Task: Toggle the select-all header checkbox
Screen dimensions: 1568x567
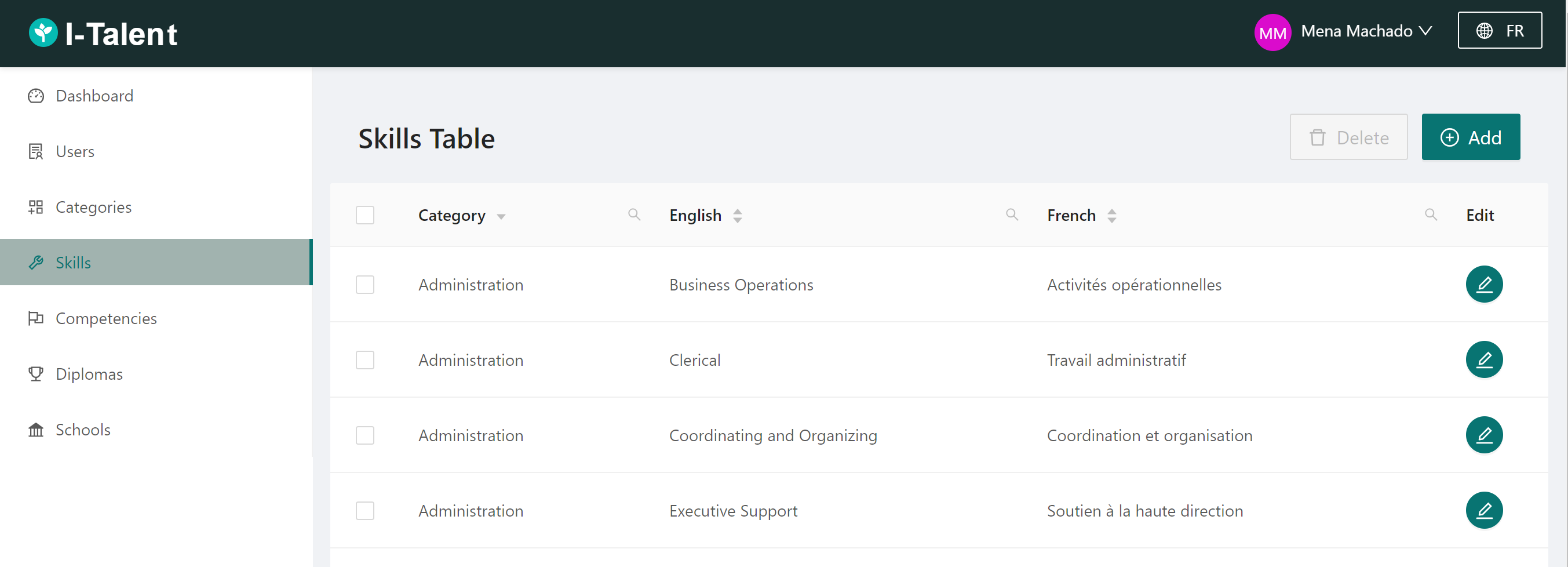Action: (x=364, y=215)
